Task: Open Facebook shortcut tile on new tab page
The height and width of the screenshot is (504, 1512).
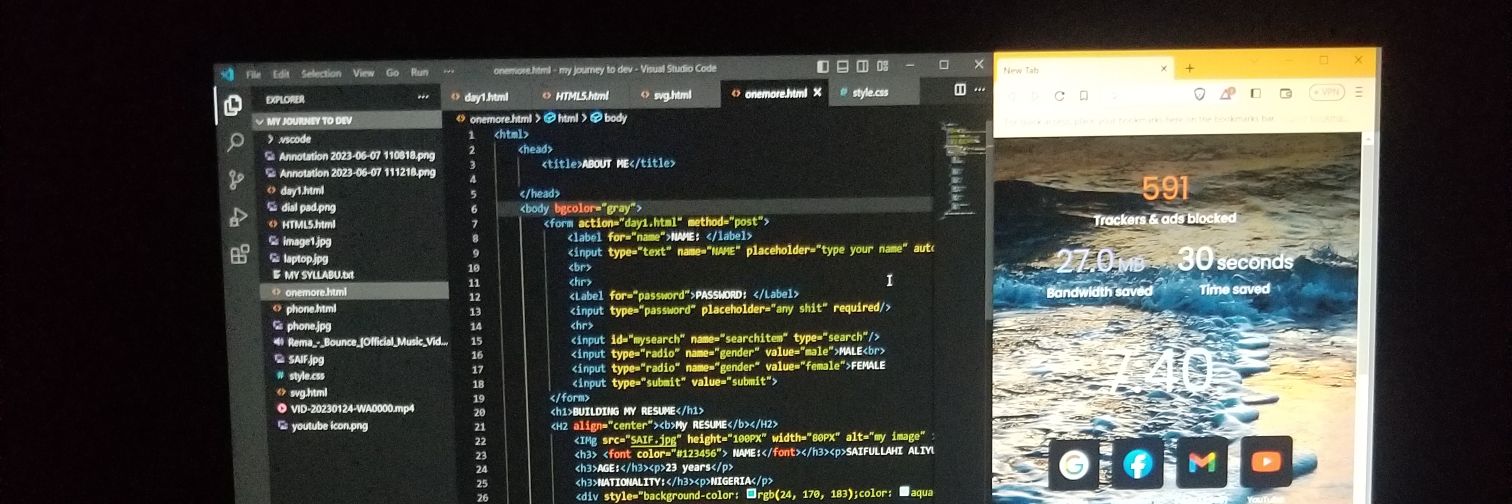Action: [1138, 463]
